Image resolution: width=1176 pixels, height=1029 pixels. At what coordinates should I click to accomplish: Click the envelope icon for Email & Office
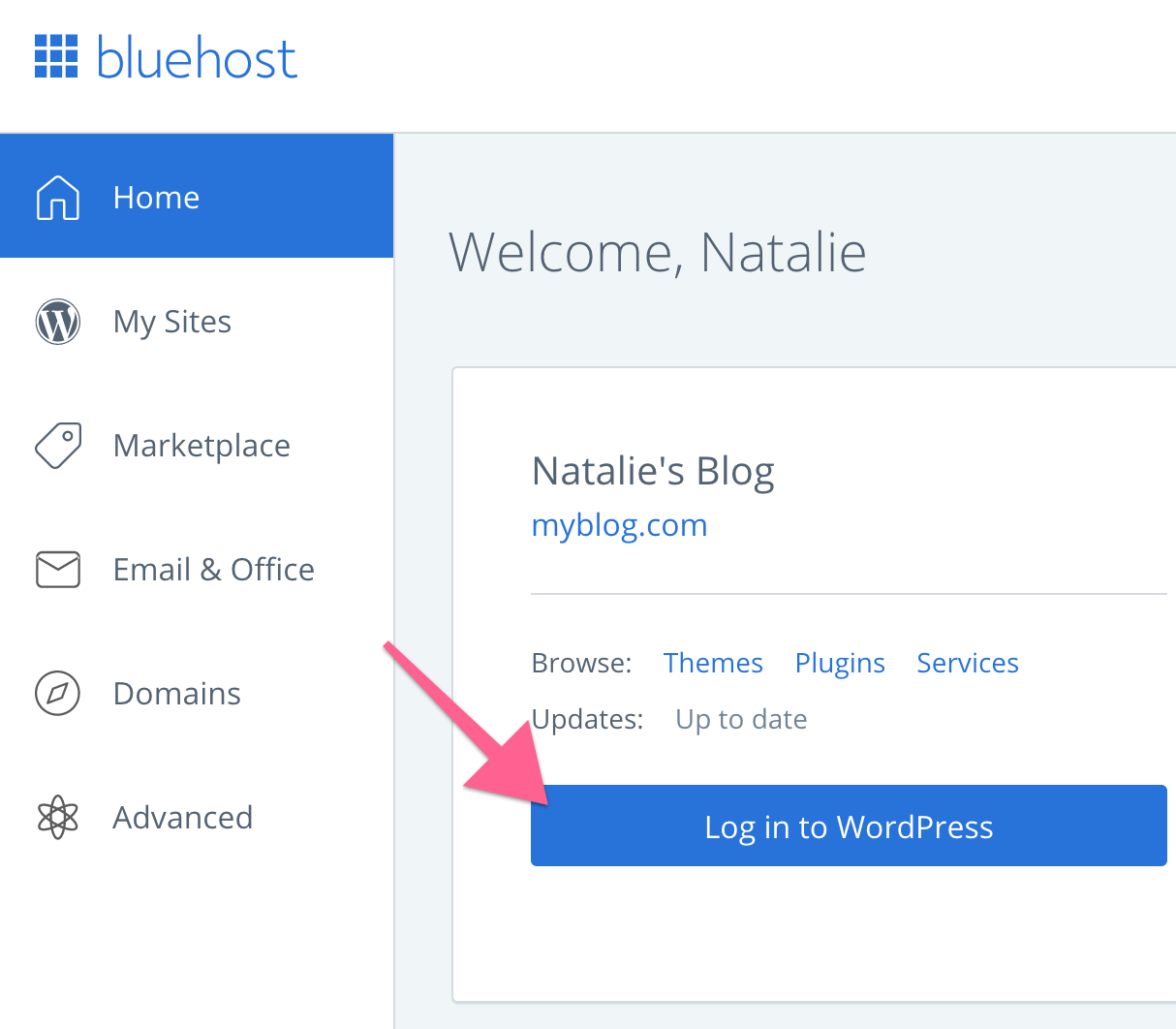tap(58, 570)
